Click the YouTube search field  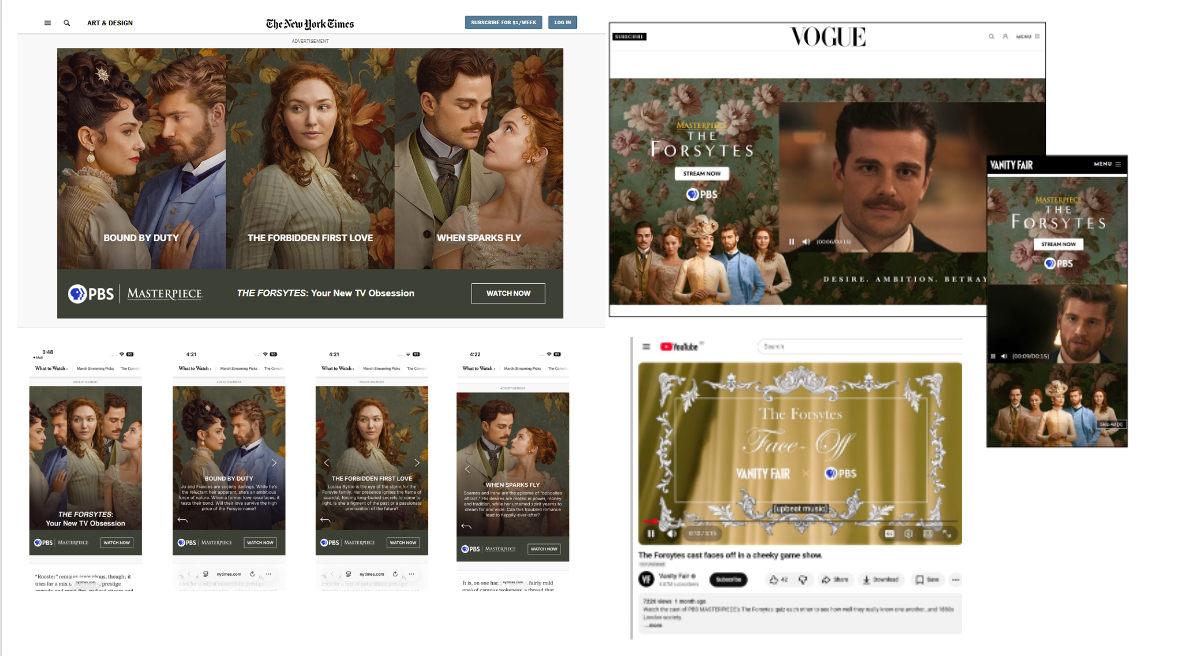coord(859,346)
